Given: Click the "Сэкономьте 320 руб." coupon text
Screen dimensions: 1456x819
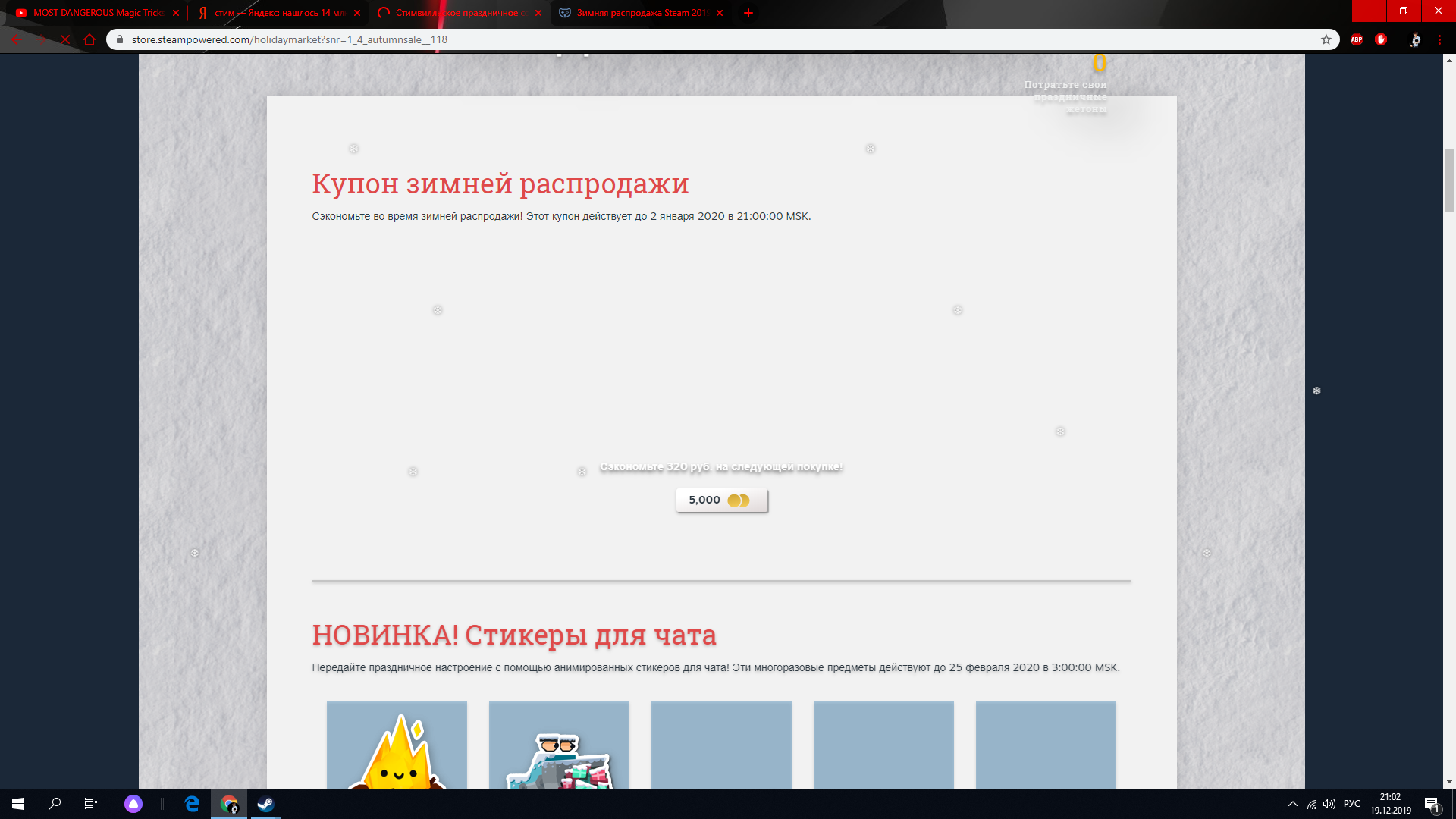Looking at the screenshot, I should click(722, 466).
